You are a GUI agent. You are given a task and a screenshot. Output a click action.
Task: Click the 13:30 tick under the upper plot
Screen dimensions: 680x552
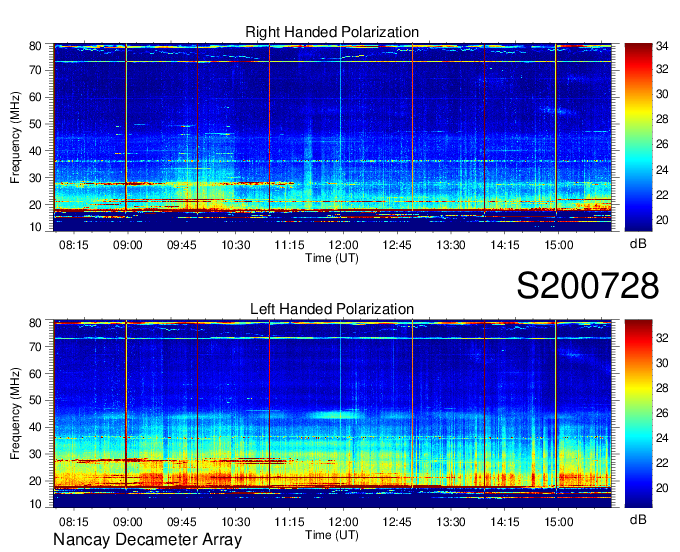[x=451, y=245]
